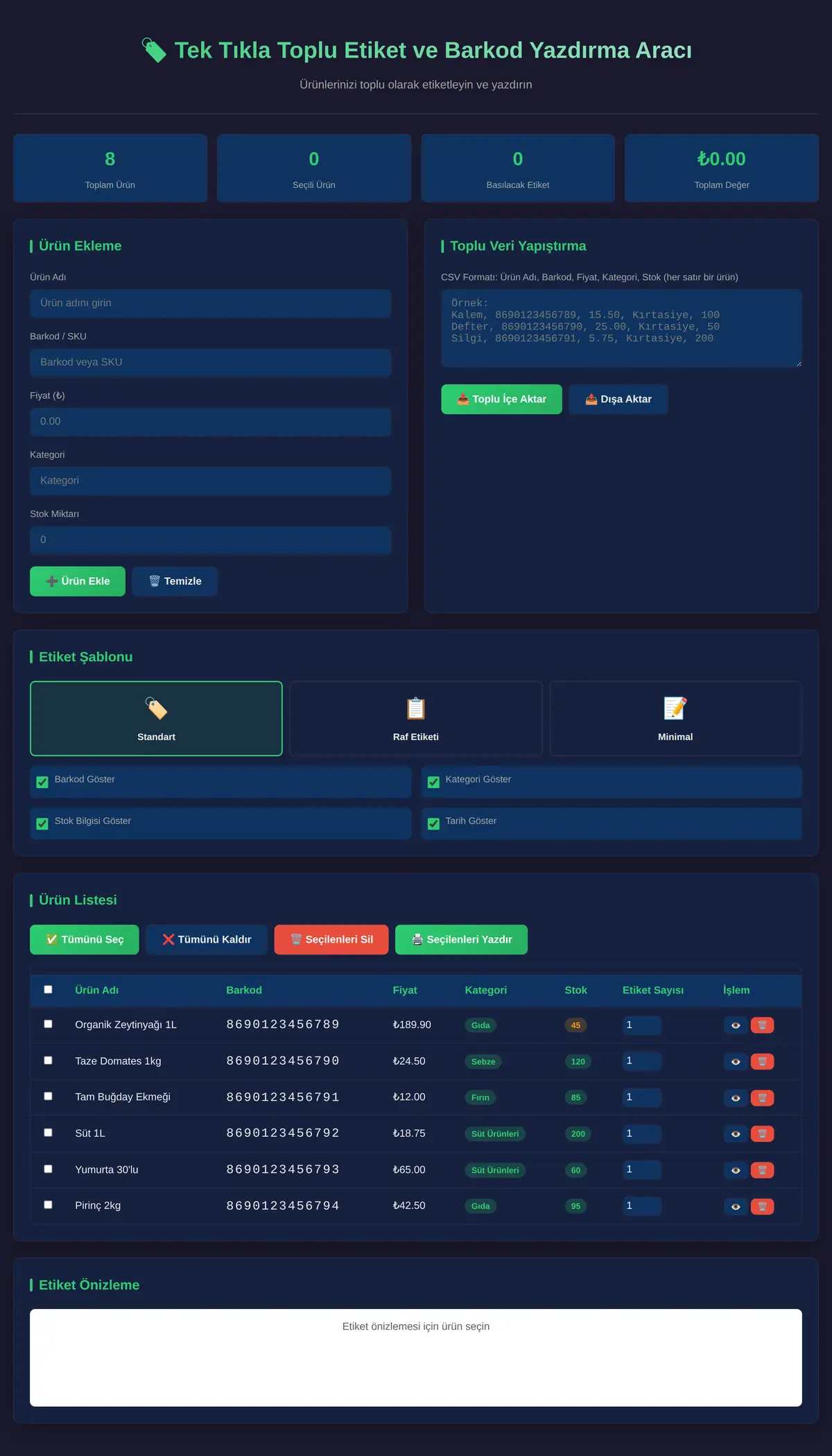Toggle the Kategori Göster checkbox
The height and width of the screenshot is (1456, 832).
(x=433, y=782)
